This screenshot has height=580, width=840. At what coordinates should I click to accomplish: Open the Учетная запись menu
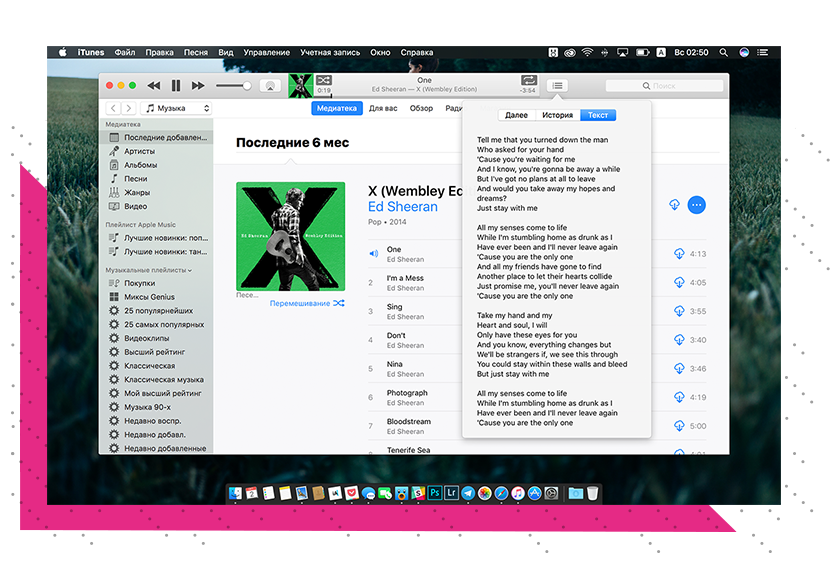[x=330, y=52]
